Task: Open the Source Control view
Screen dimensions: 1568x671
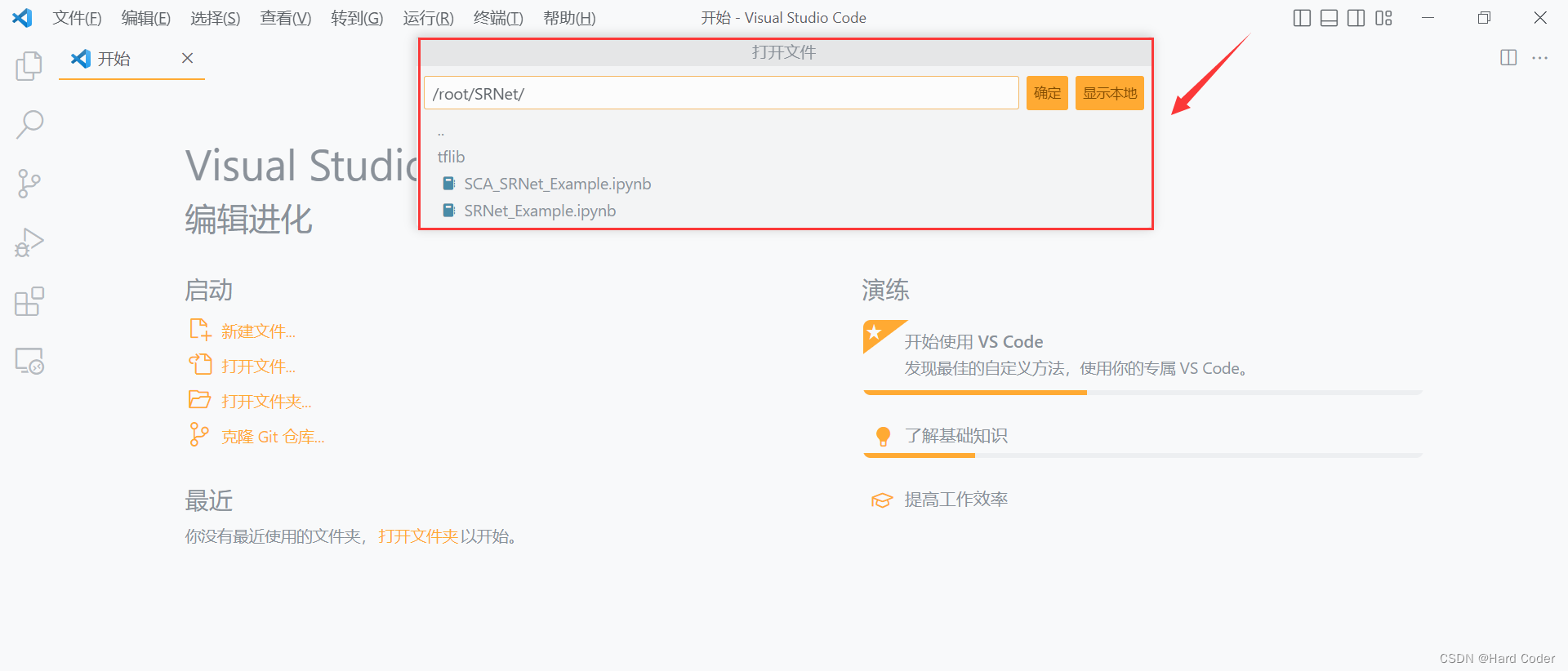Action: 29,184
